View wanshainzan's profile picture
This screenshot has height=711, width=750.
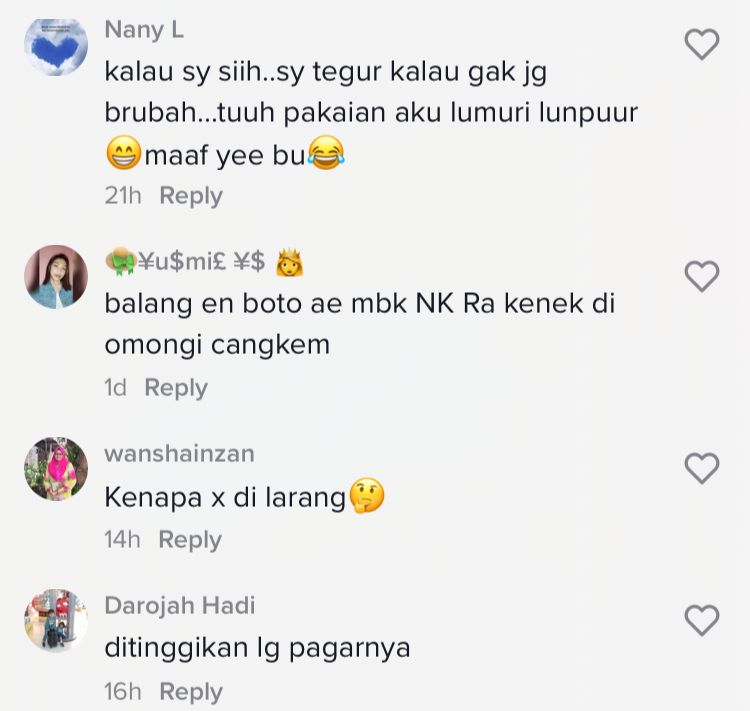tap(56, 468)
